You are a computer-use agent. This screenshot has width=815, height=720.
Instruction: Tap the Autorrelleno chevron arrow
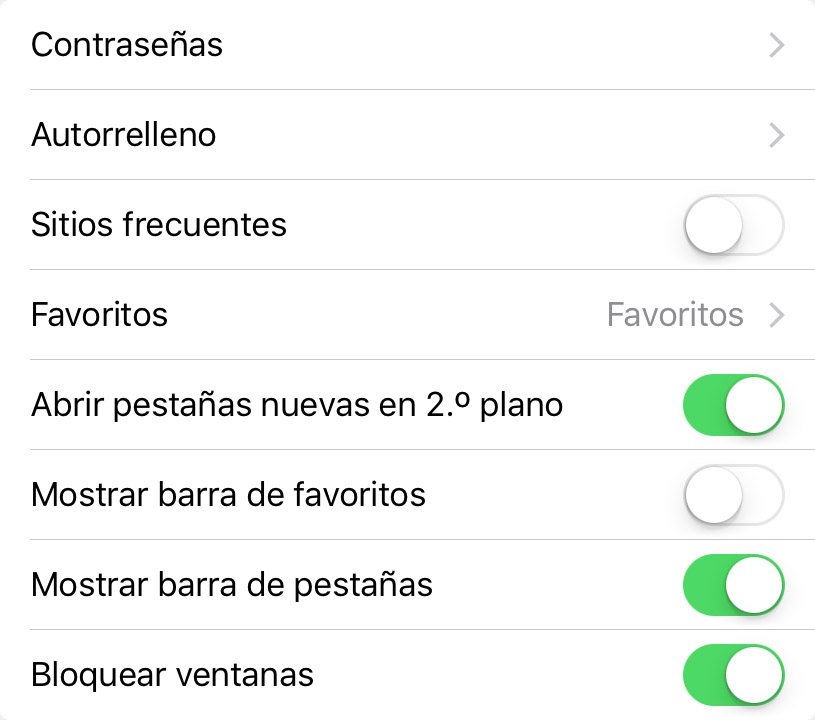pyautogui.click(x=776, y=135)
